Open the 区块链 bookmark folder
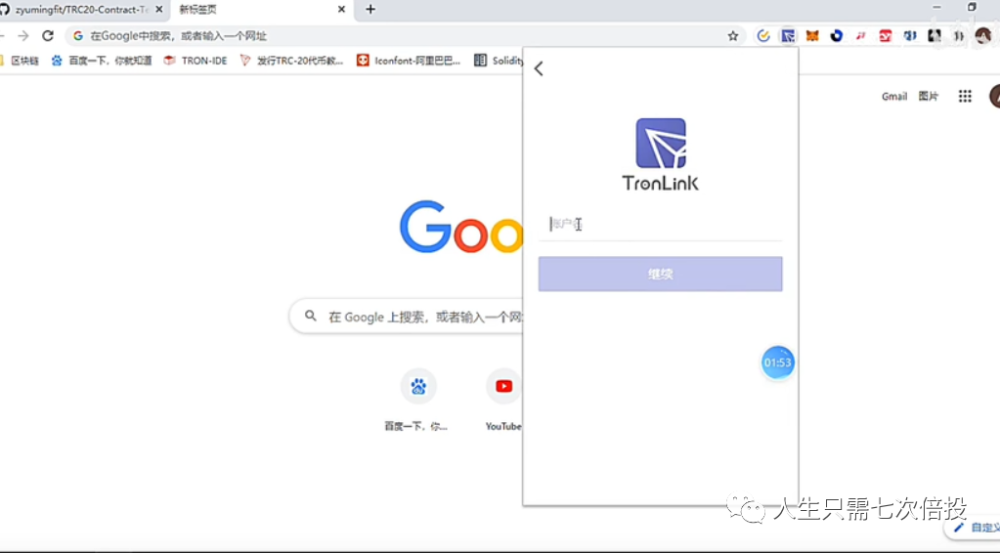The image size is (1000, 553). (19, 61)
